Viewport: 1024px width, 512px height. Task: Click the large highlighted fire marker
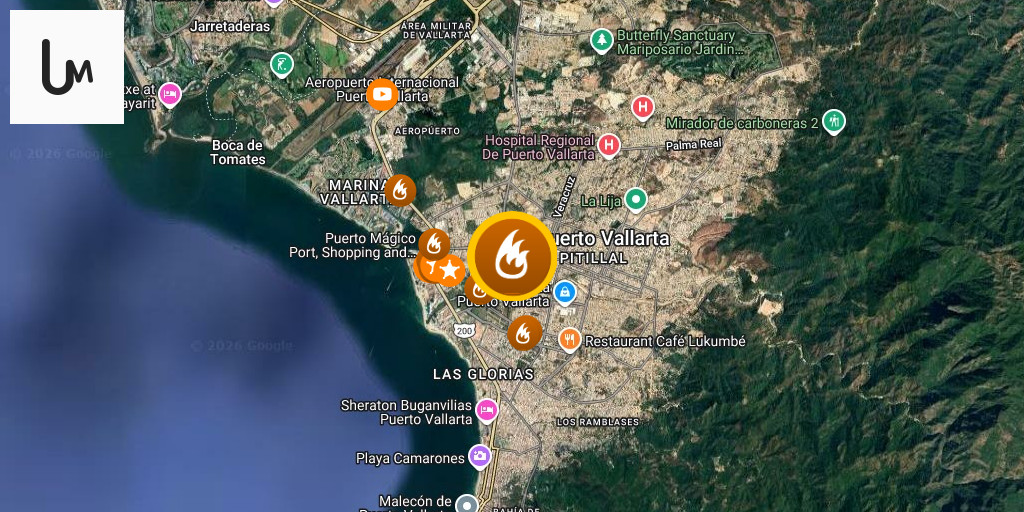(512, 256)
